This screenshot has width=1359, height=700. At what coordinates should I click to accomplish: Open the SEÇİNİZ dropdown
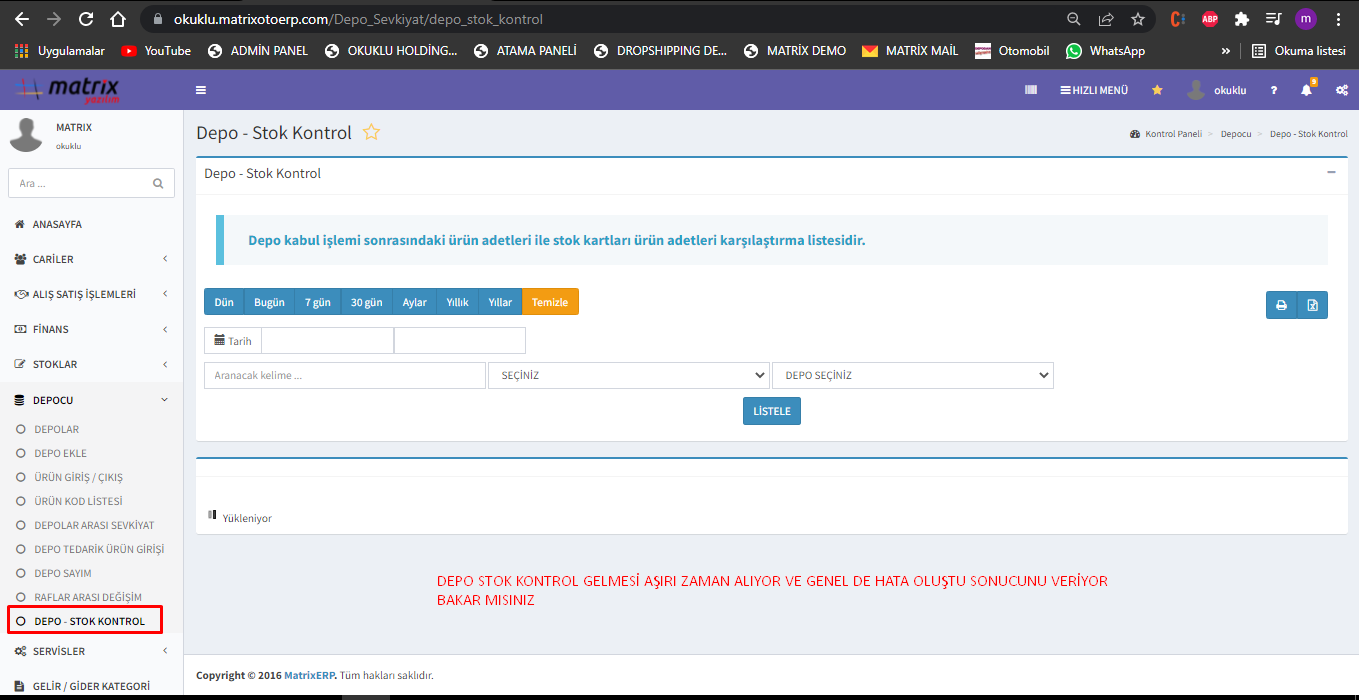pos(628,375)
